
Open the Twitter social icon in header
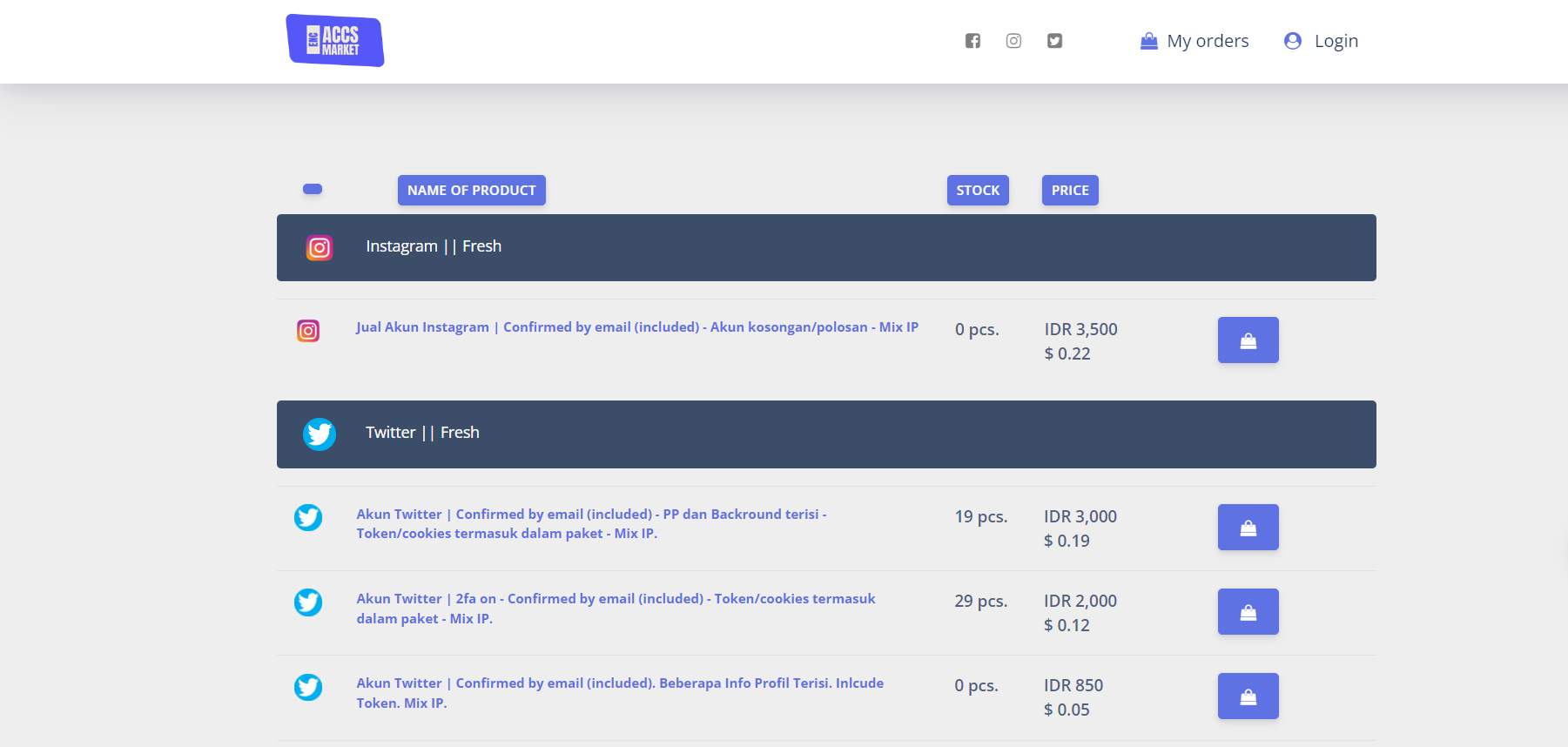pyautogui.click(x=1054, y=41)
